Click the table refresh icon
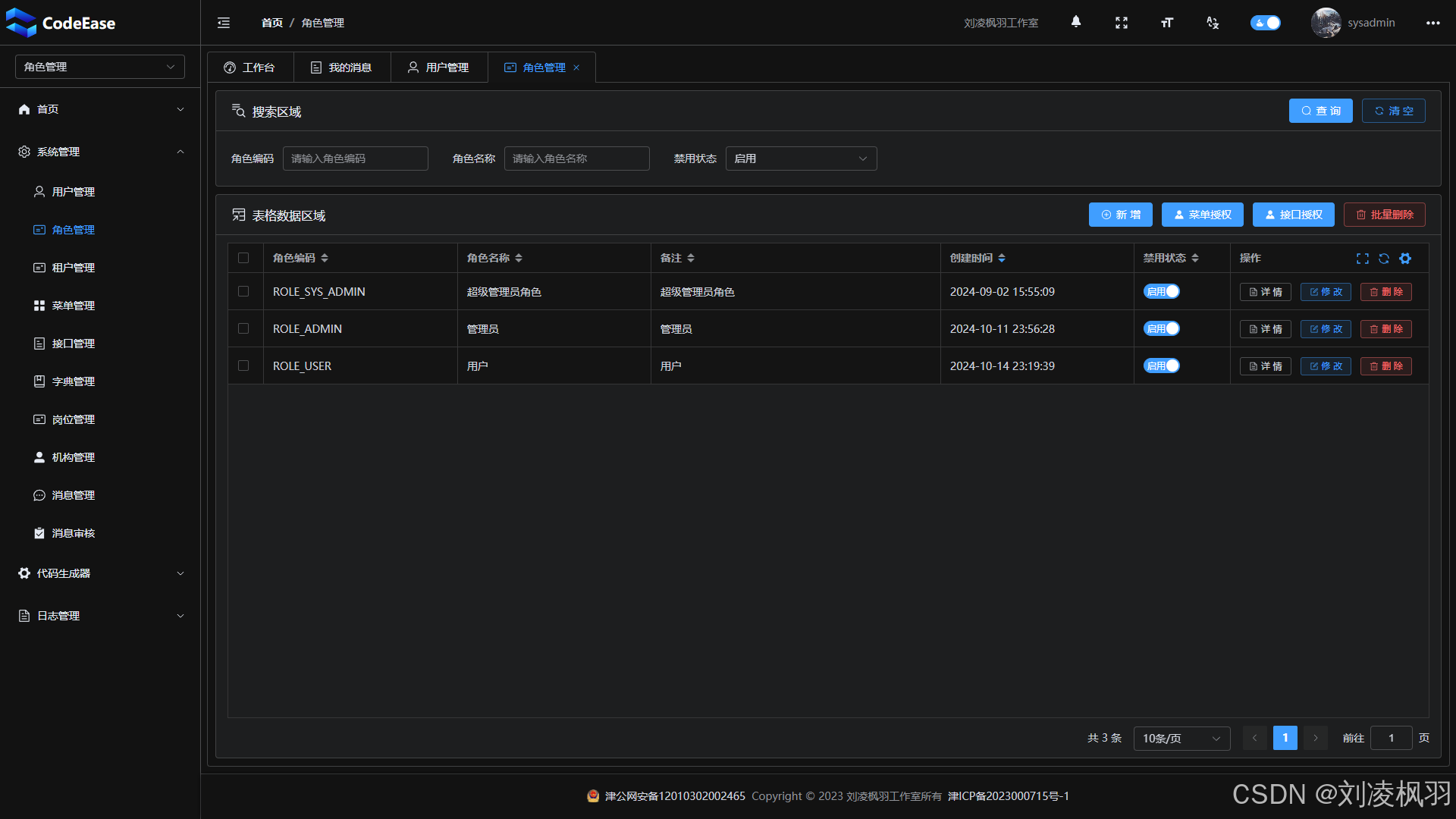 [x=1383, y=259]
